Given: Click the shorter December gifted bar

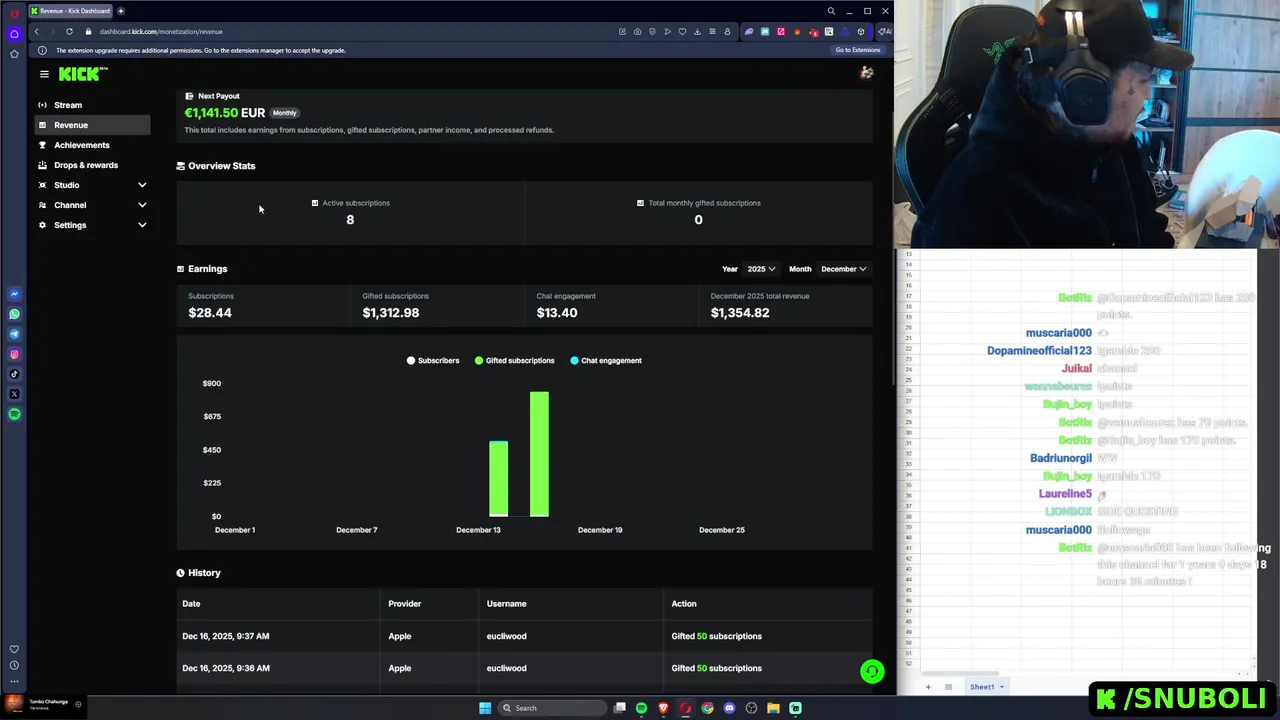Looking at the screenshot, I should point(498,479).
